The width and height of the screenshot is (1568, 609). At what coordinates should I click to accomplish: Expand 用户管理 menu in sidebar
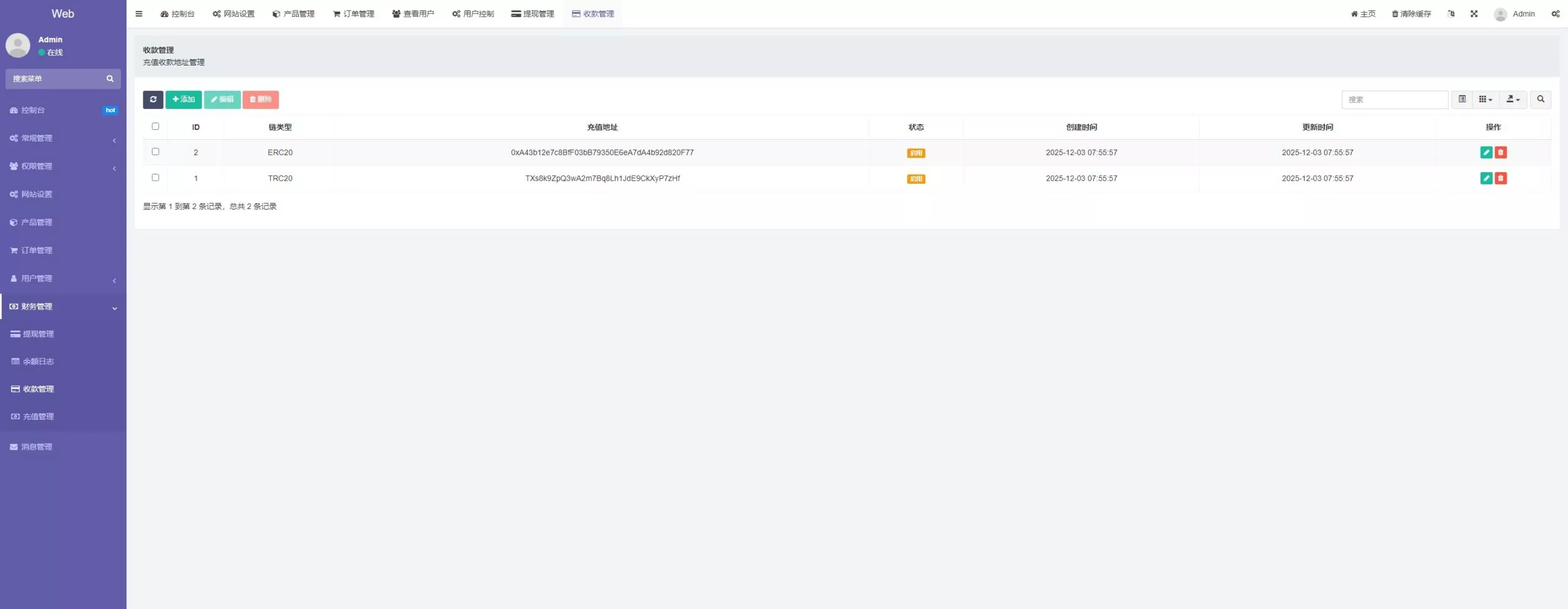(x=63, y=279)
